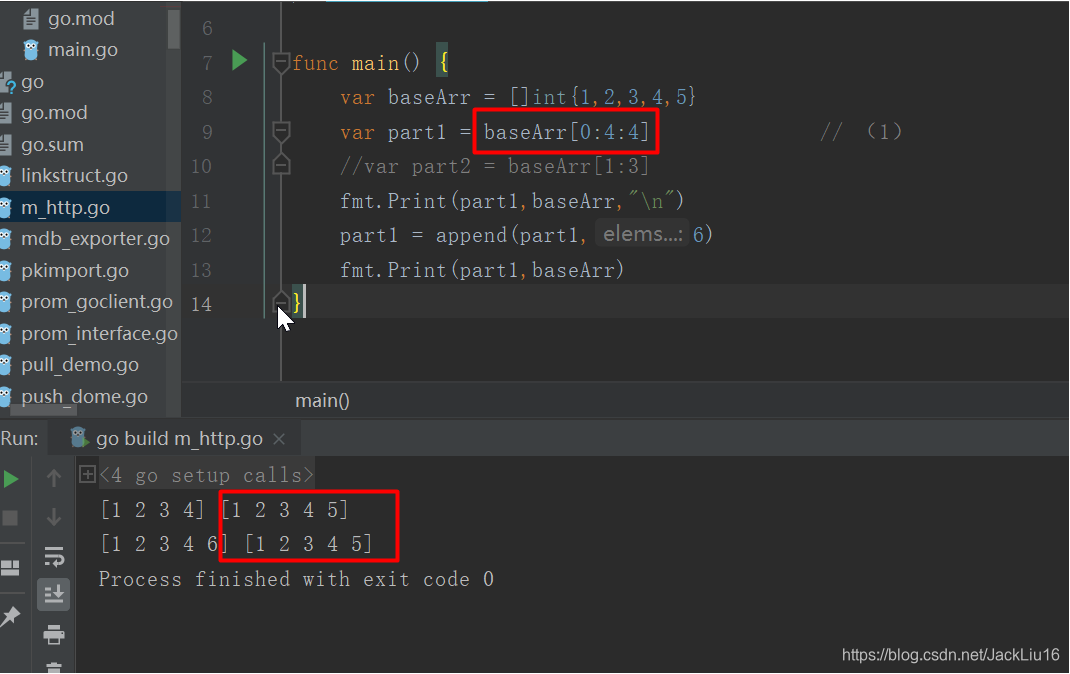Image resolution: width=1070 pixels, height=674 pixels.
Task: Open the JackLiu16 CSDN blog link
Action: (x=950, y=654)
